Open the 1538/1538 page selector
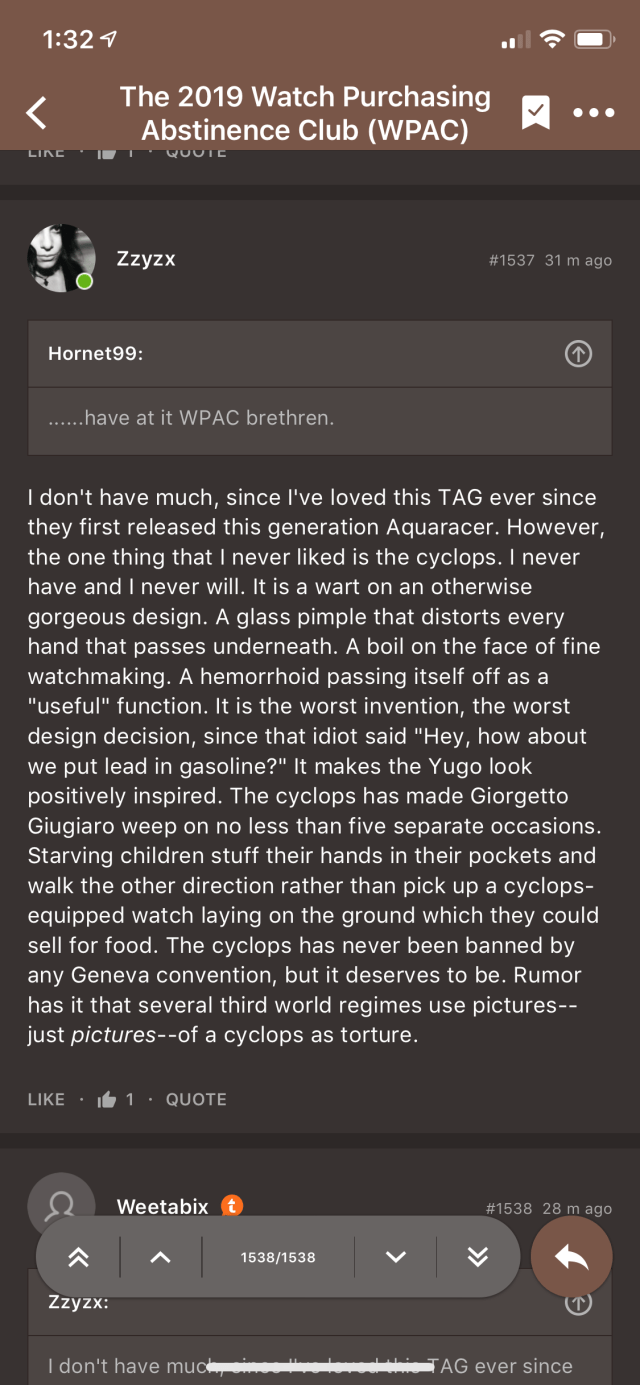Viewport: 640px width, 1385px height. click(x=278, y=1257)
